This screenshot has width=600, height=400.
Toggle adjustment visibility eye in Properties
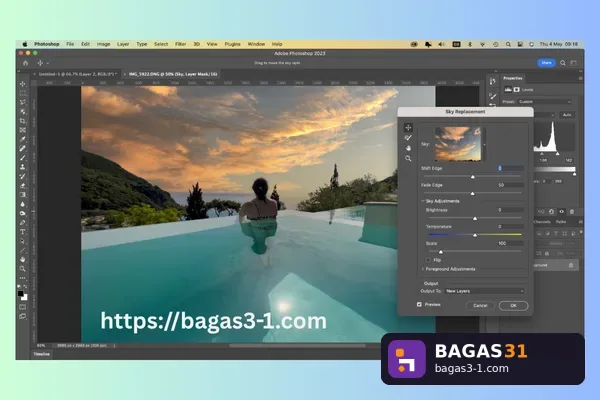(562, 211)
